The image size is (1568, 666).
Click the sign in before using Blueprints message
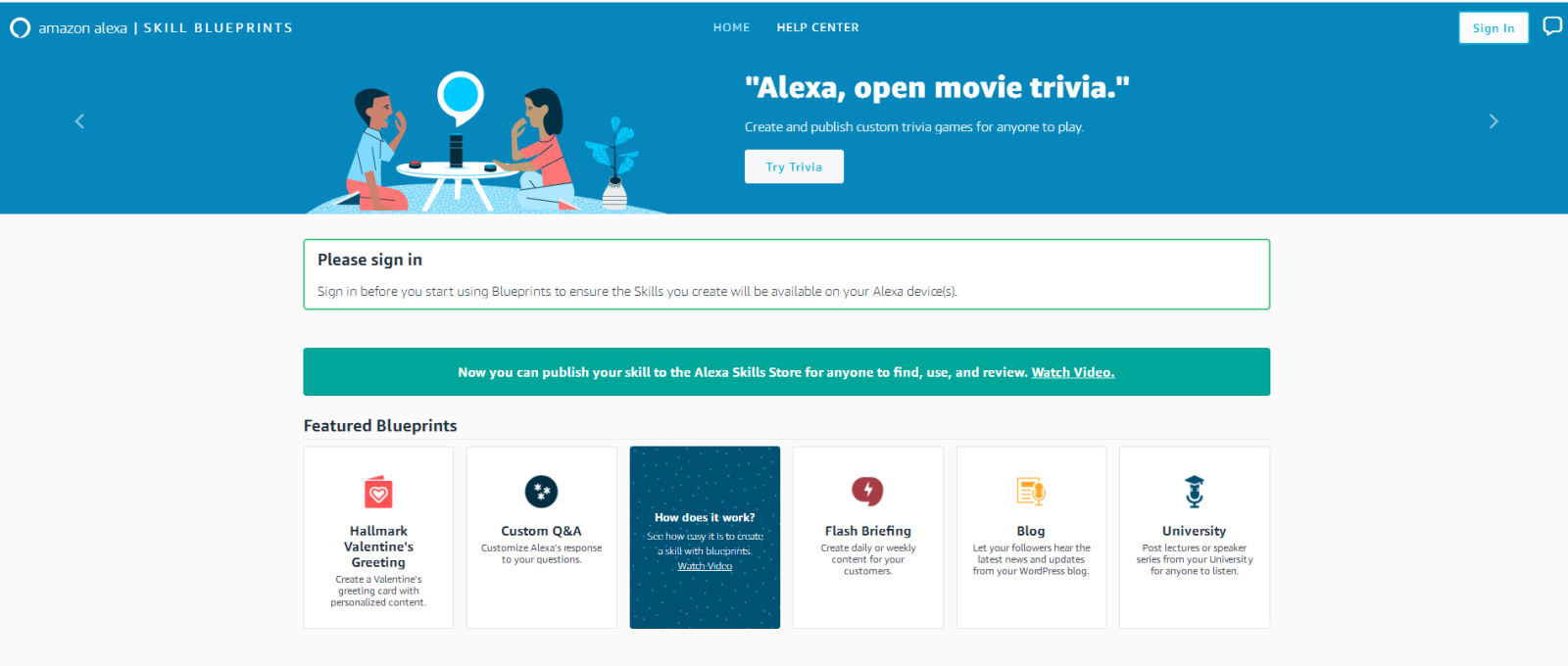[637, 291]
